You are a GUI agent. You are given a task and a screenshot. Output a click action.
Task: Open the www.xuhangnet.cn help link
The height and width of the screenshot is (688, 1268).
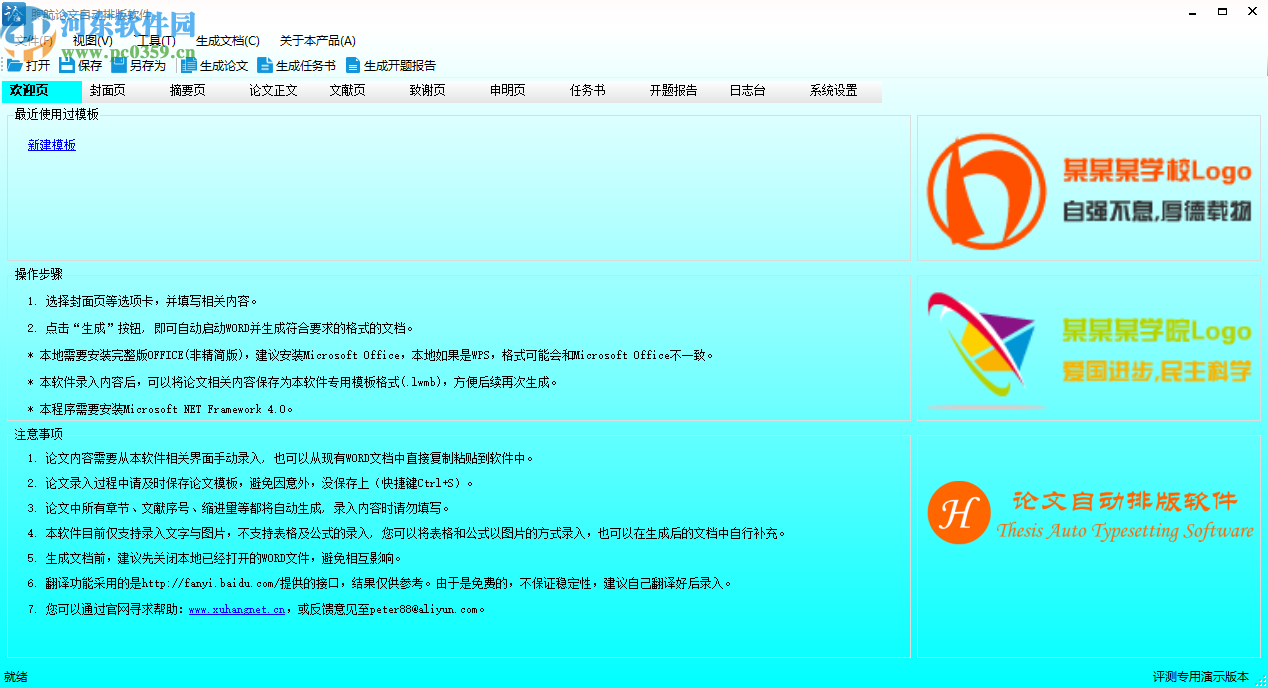pos(236,609)
